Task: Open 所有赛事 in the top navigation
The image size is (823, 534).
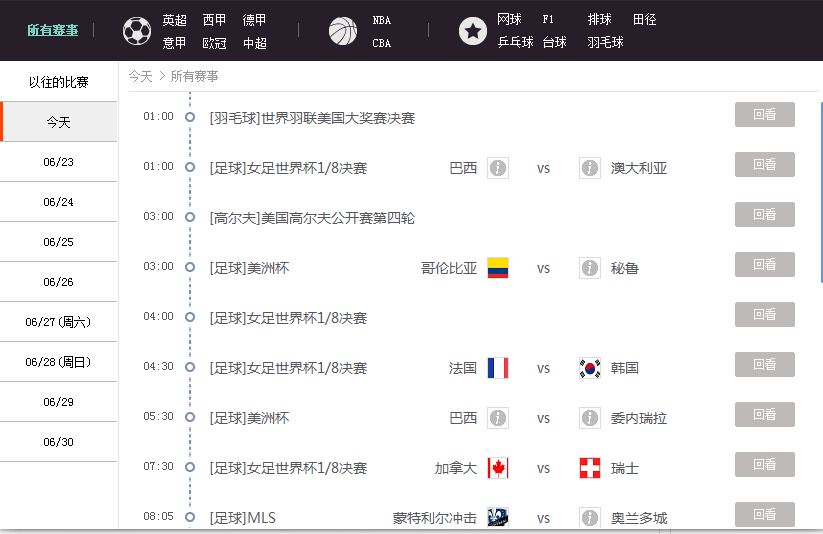Action: (x=52, y=30)
